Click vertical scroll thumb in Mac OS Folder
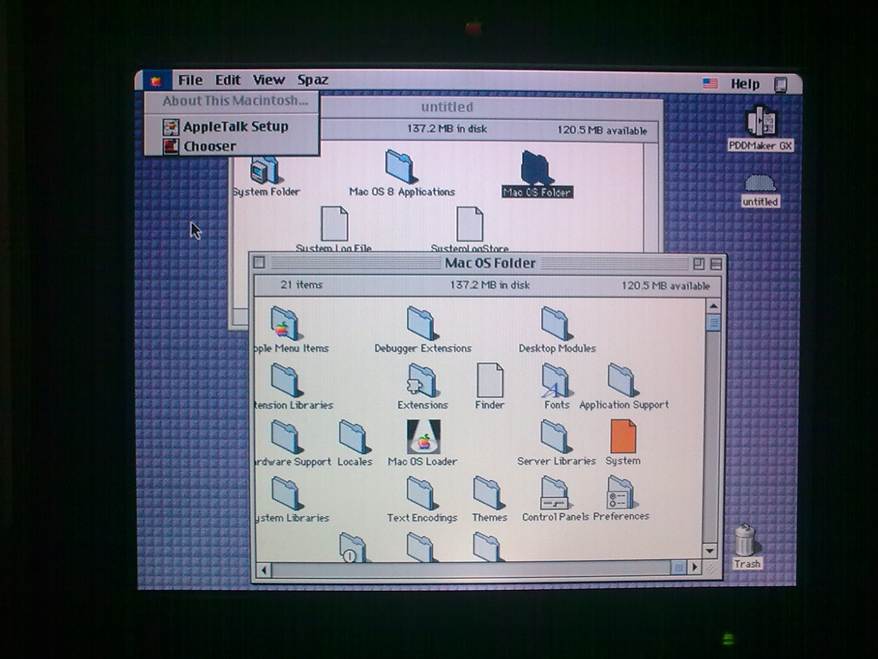The height and width of the screenshot is (659, 878). 713,323
